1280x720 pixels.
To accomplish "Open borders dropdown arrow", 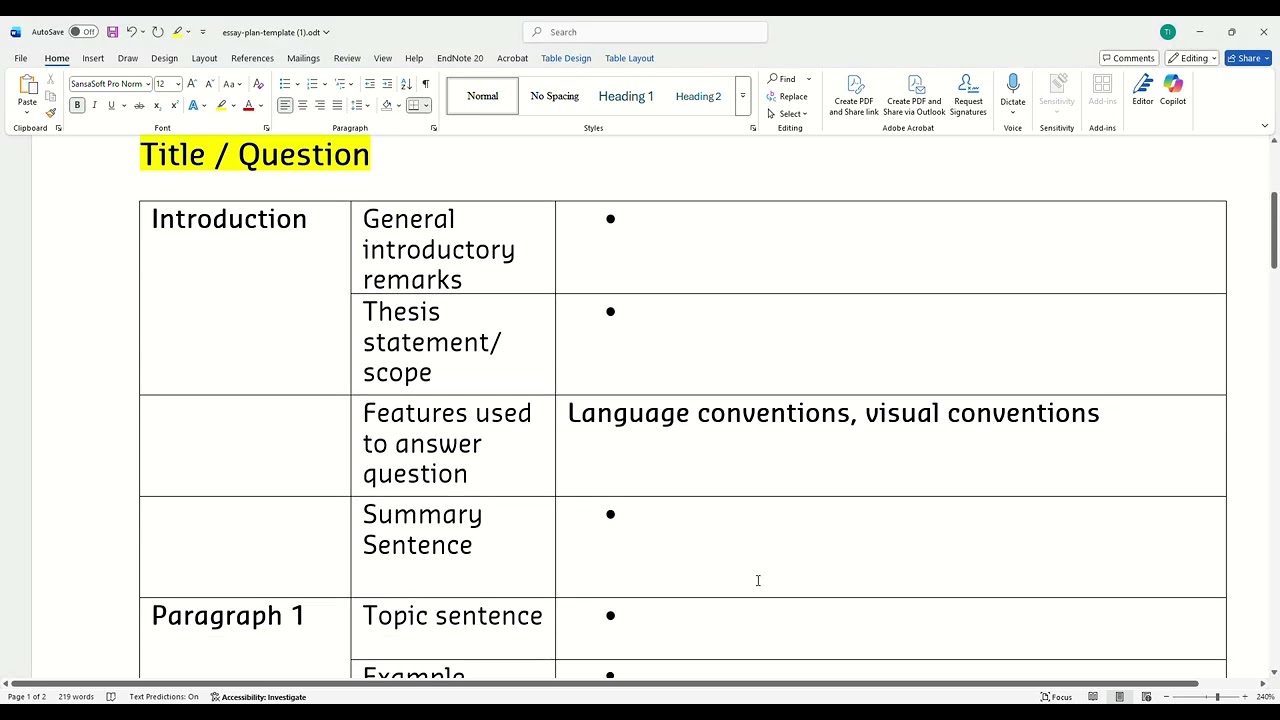I will 427,105.
